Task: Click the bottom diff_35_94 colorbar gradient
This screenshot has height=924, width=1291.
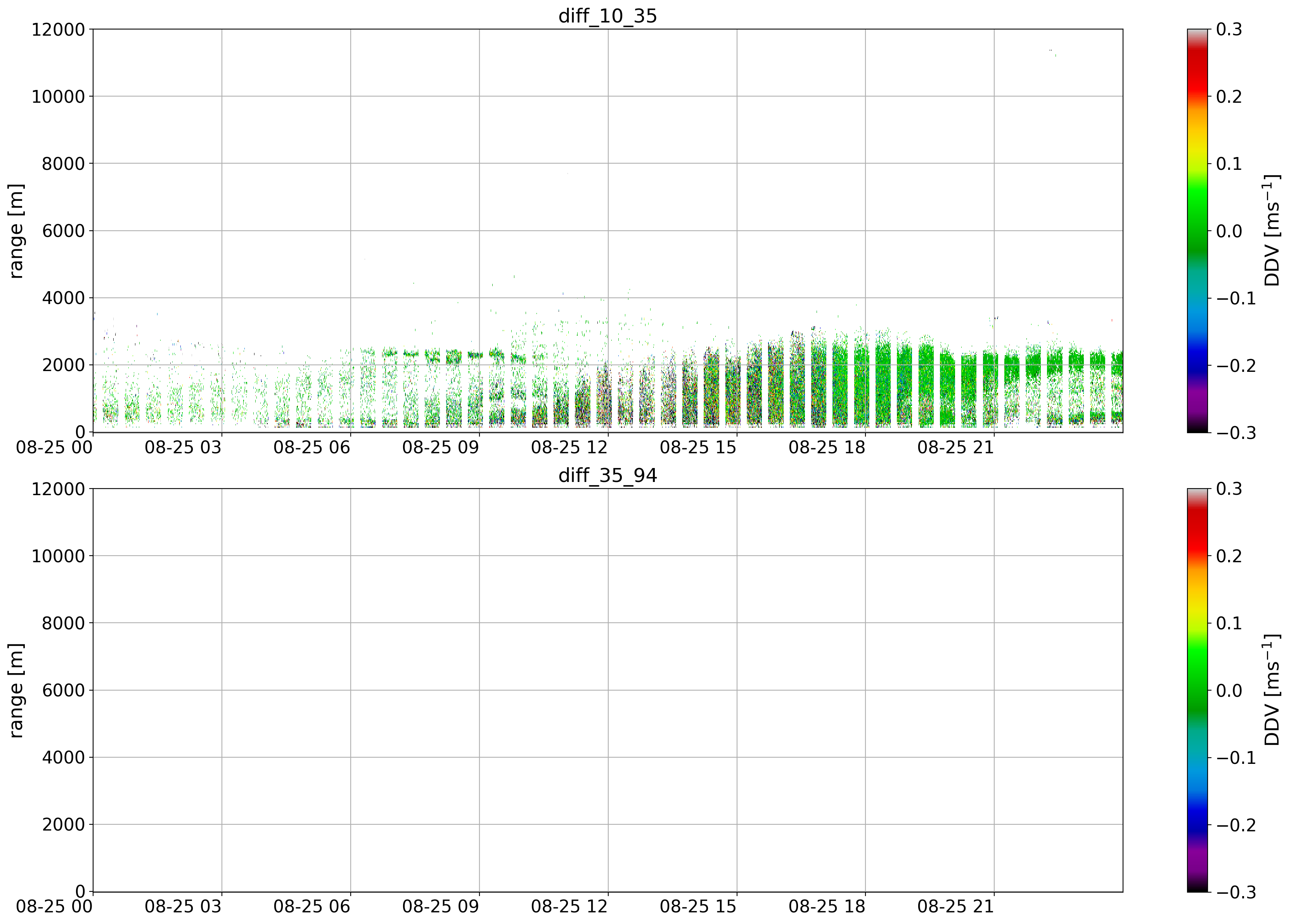Action: click(1197, 689)
